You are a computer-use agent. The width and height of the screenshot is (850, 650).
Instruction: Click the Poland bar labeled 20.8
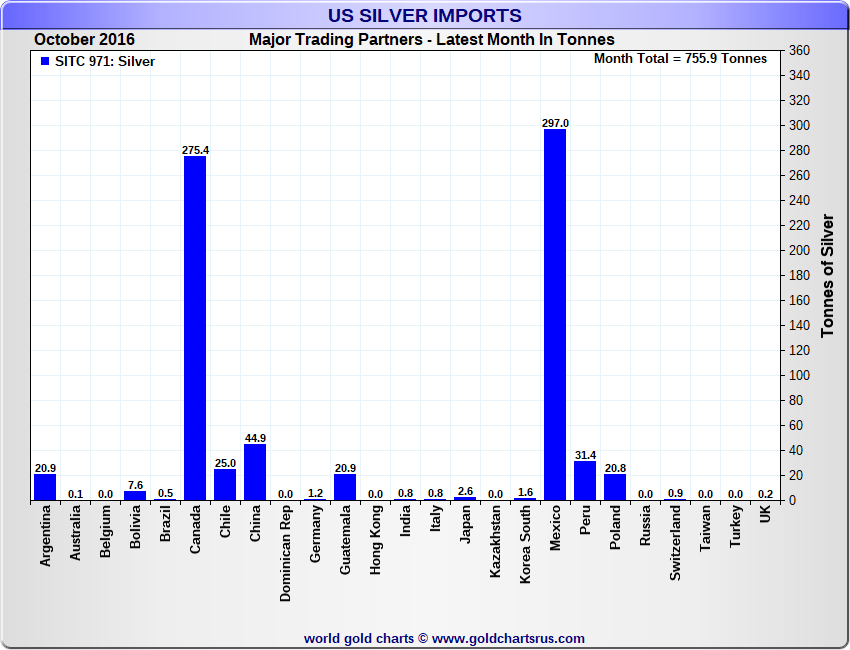point(615,487)
